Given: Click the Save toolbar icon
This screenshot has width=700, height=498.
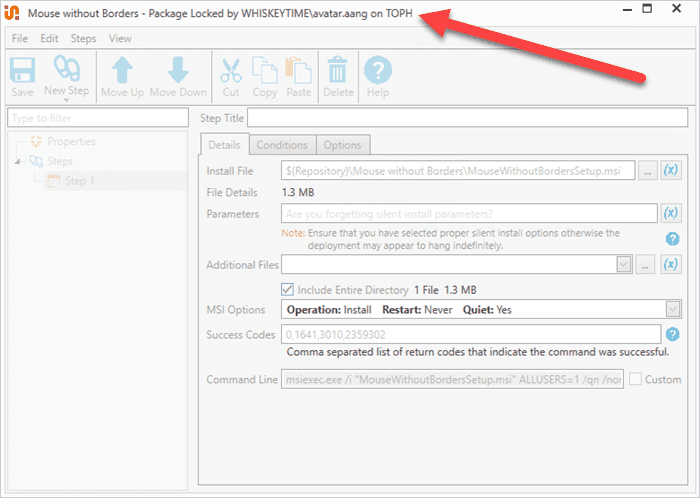Looking at the screenshot, I should point(22,71).
